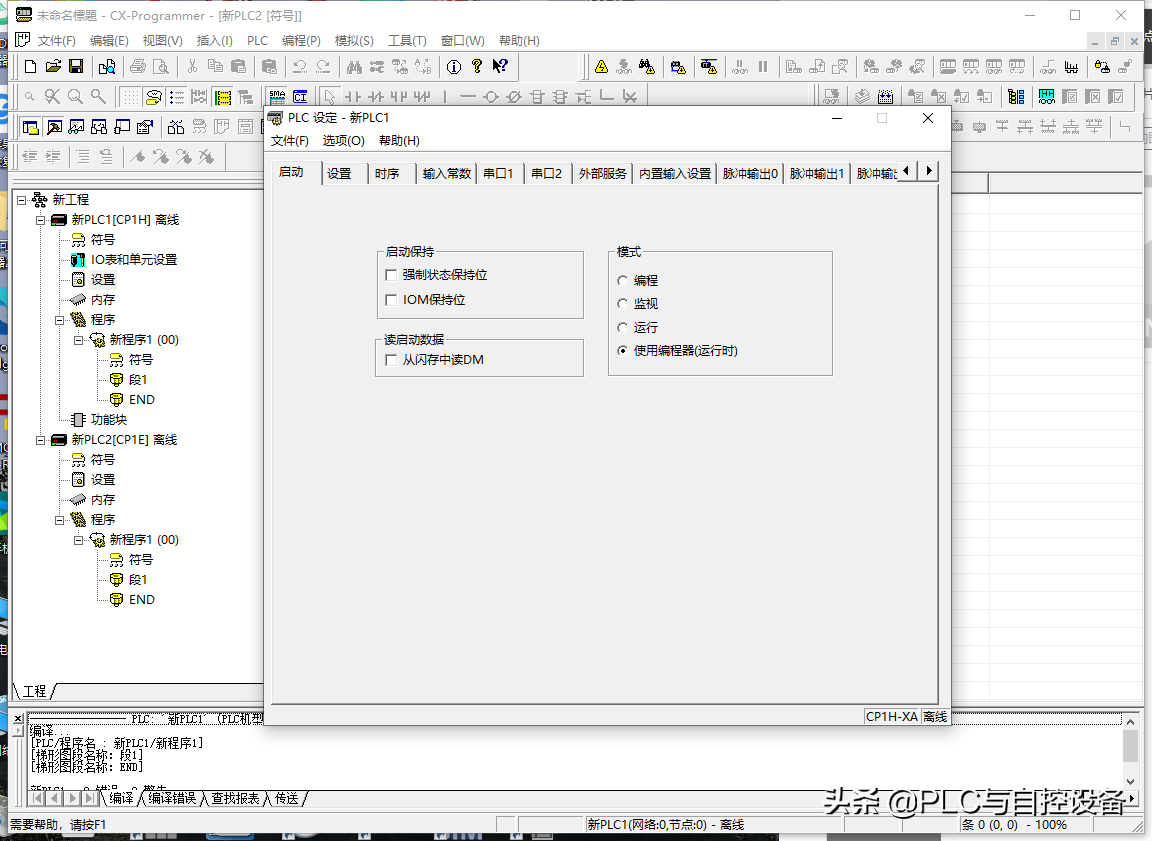Image resolution: width=1152 pixels, height=841 pixels.
Task: Select the arrow selection mode tool
Action: tap(329, 96)
